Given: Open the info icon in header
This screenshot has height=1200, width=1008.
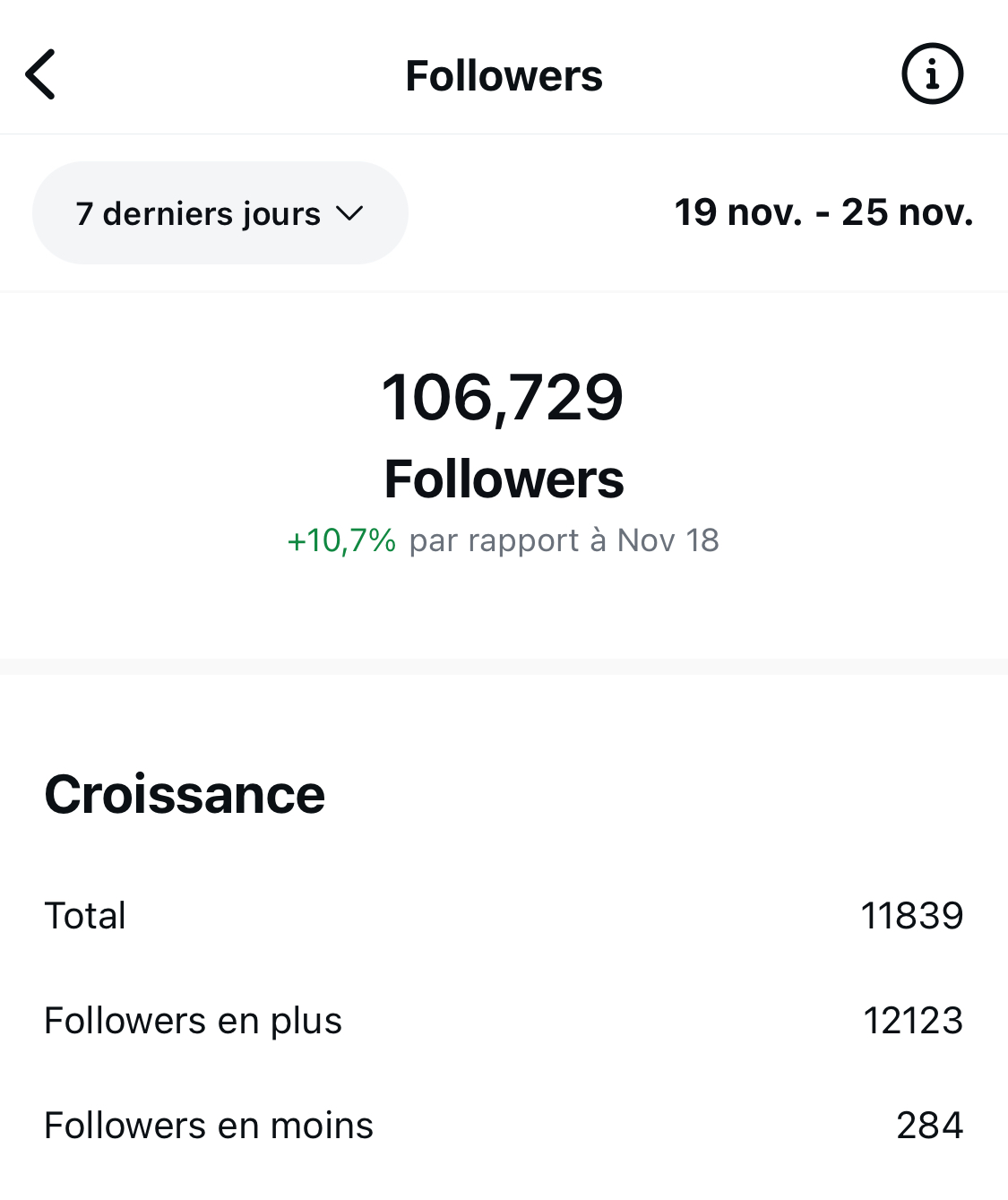Looking at the screenshot, I should click(x=932, y=74).
